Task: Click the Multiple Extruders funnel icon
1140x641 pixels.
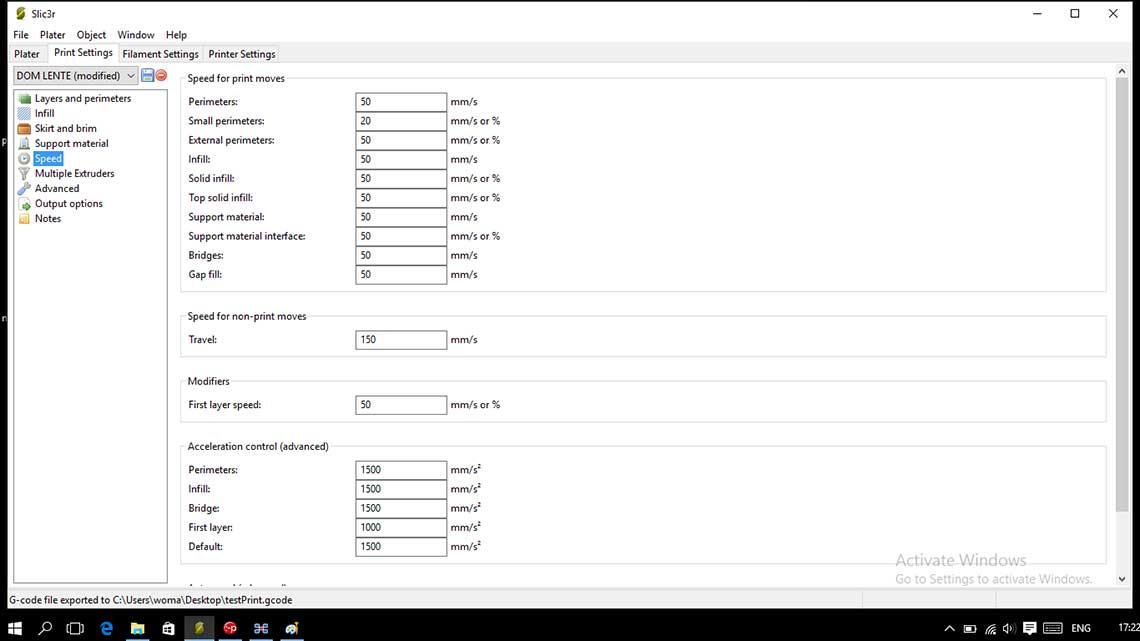Action: coord(25,174)
